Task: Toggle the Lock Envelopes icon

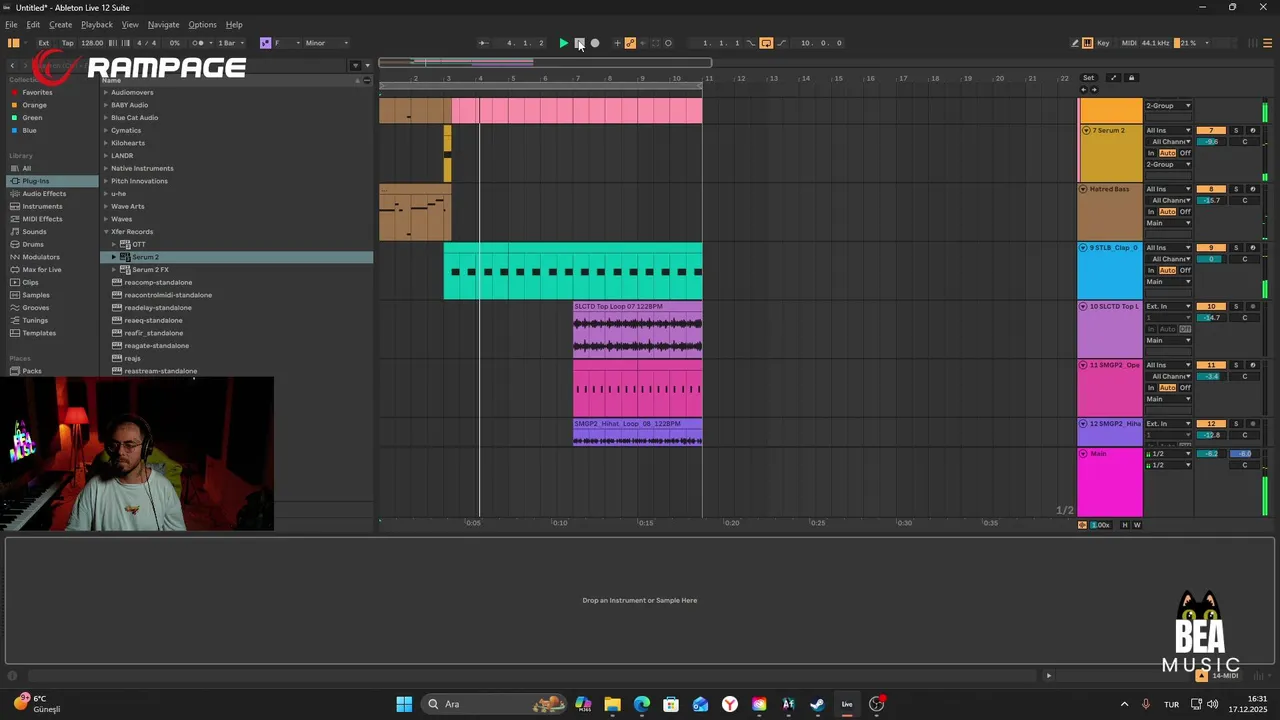Action: (x=1131, y=78)
